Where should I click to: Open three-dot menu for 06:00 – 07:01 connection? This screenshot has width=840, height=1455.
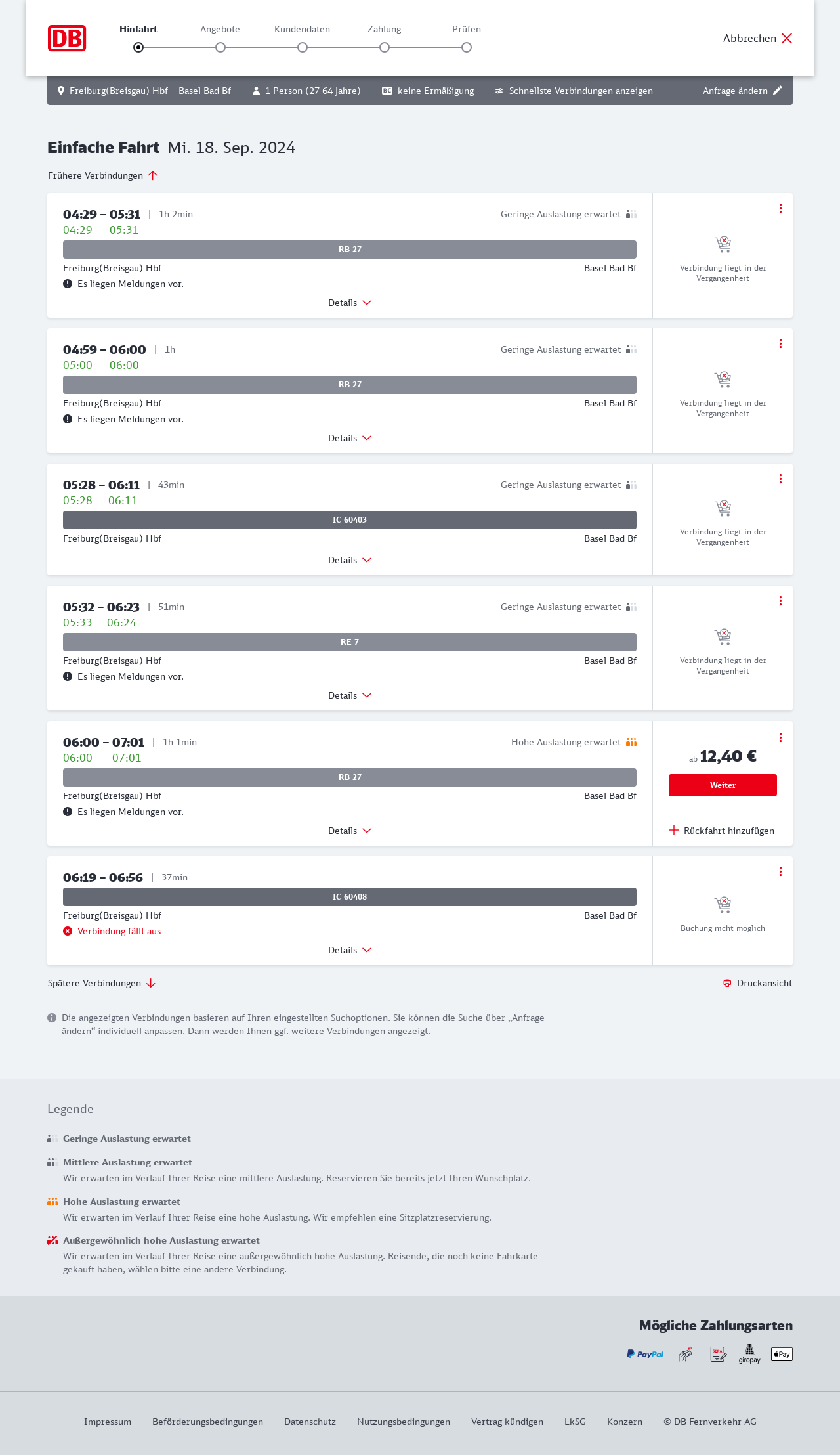coord(780,737)
